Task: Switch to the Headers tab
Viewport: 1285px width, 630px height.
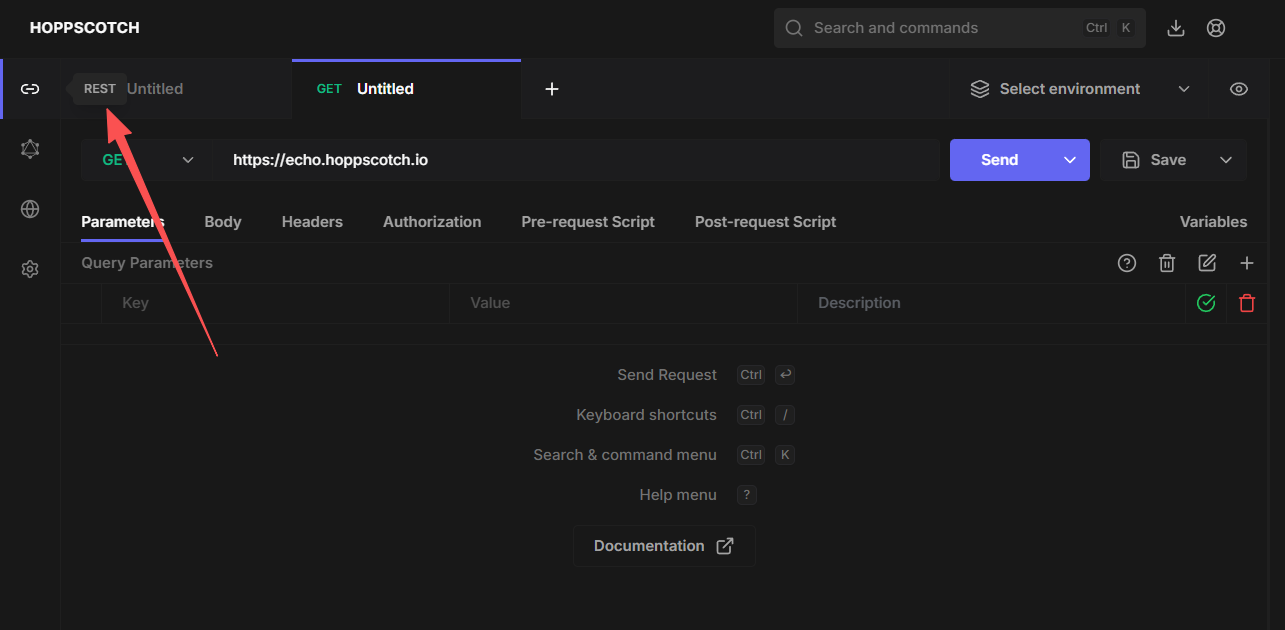Action: pyautogui.click(x=312, y=222)
